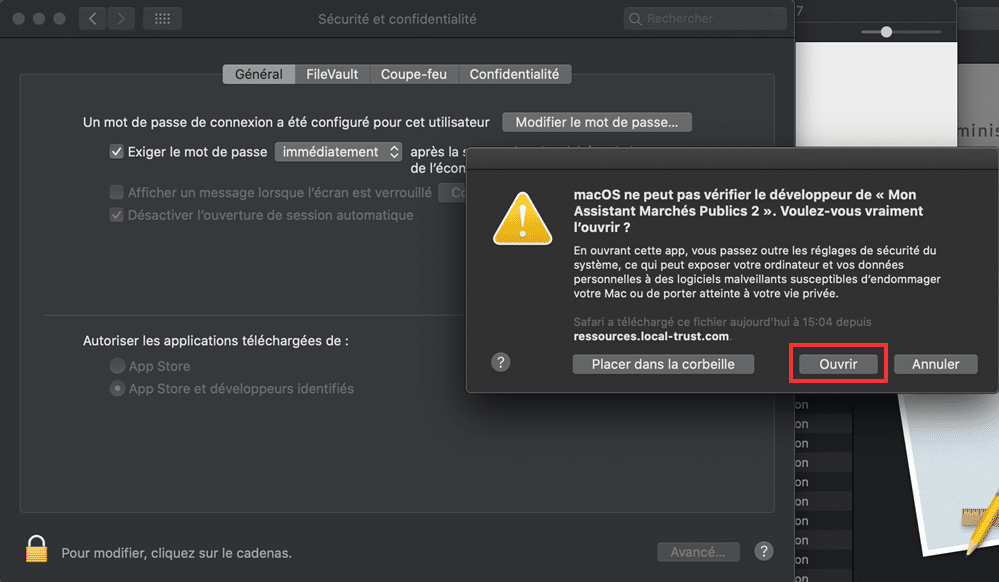The height and width of the screenshot is (582, 999).
Task: Click the Ouvrir button
Action: [838, 364]
